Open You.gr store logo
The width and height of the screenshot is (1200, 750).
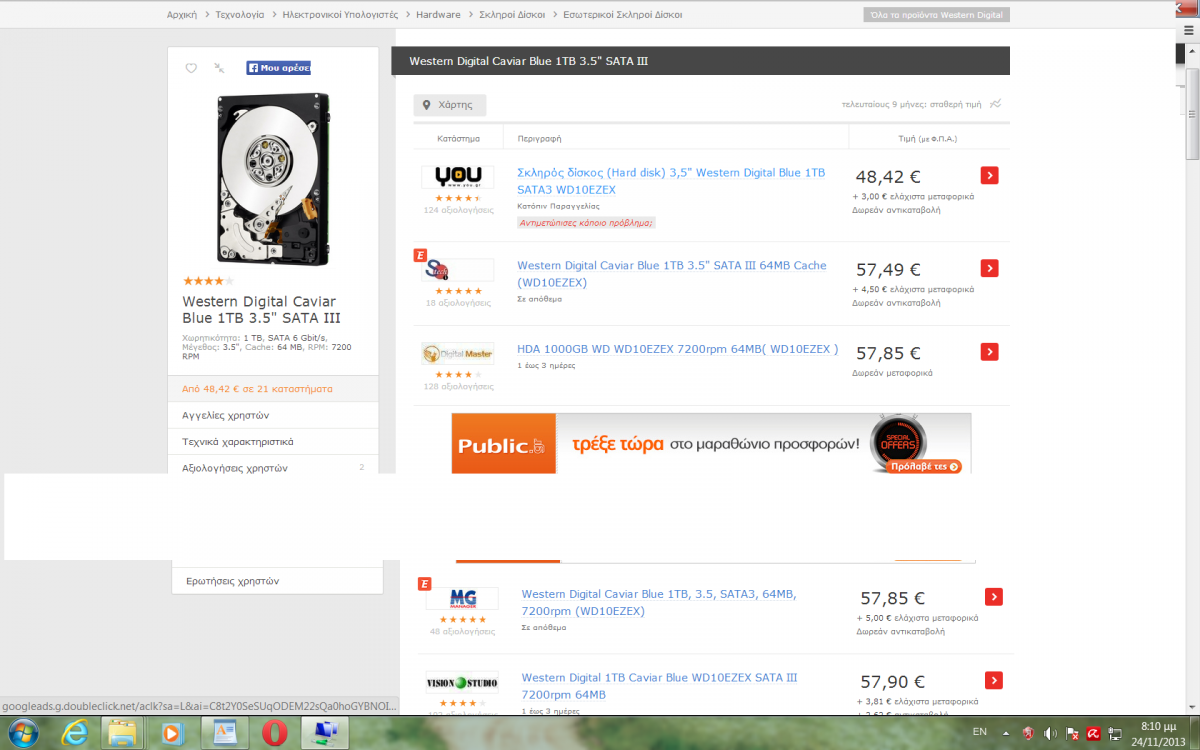tap(458, 177)
